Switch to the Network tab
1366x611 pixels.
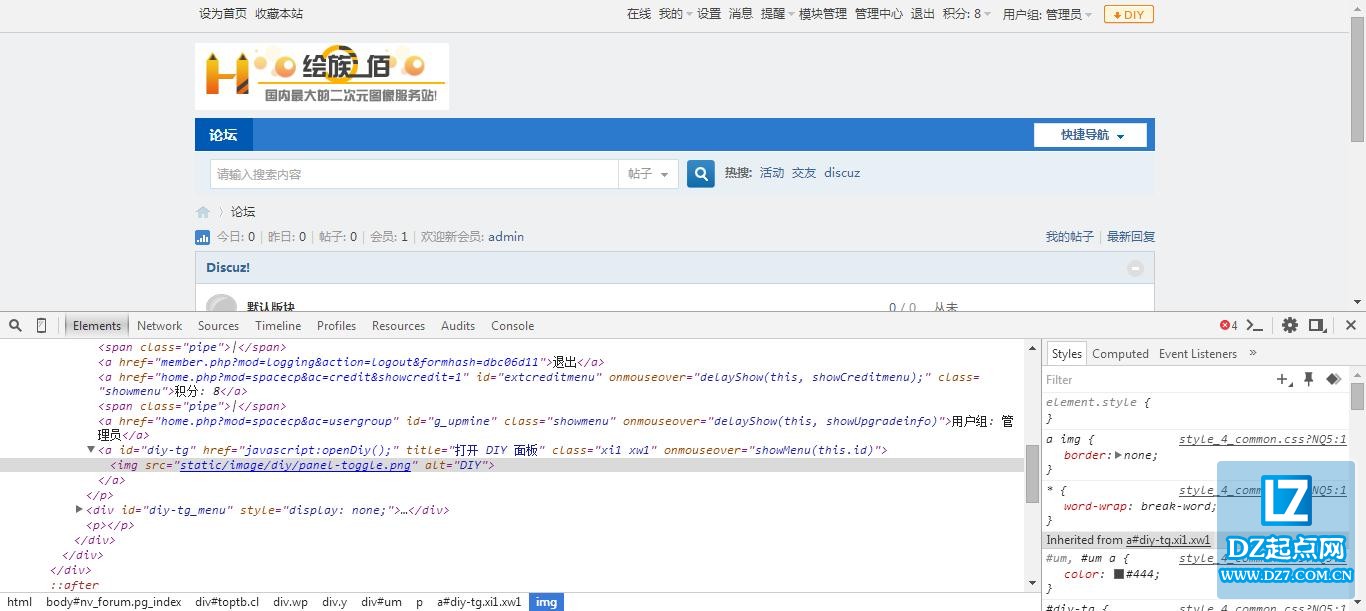click(x=159, y=326)
